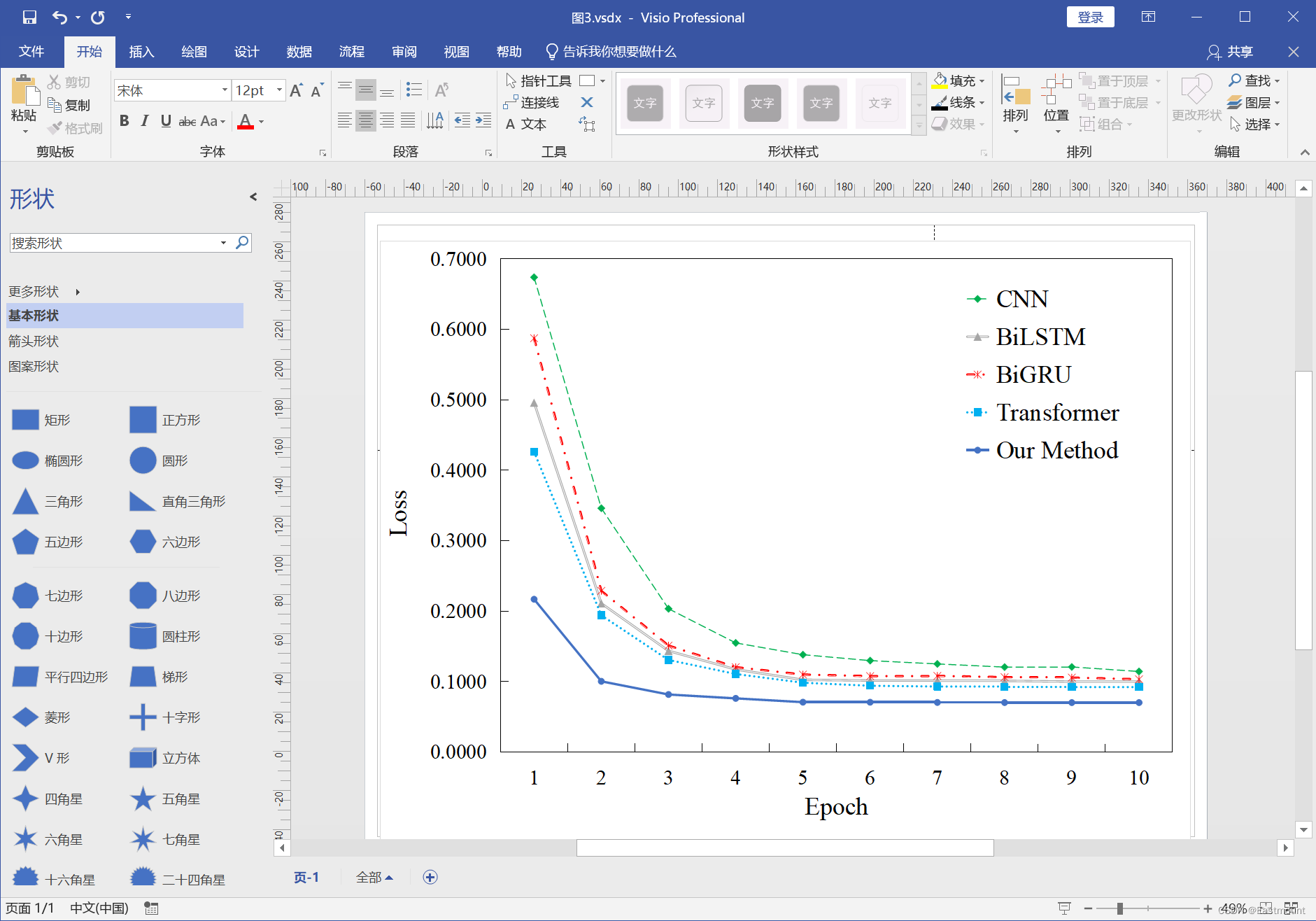The height and width of the screenshot is (921, 1316).
Task: Switch to the View (视图) tab
Action: [x=456, y=52]
